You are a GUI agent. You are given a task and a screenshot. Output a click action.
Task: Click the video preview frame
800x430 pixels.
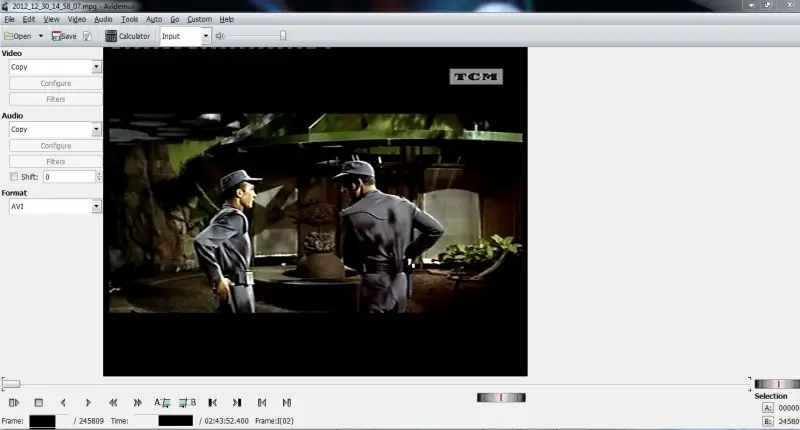coord(315,212)
